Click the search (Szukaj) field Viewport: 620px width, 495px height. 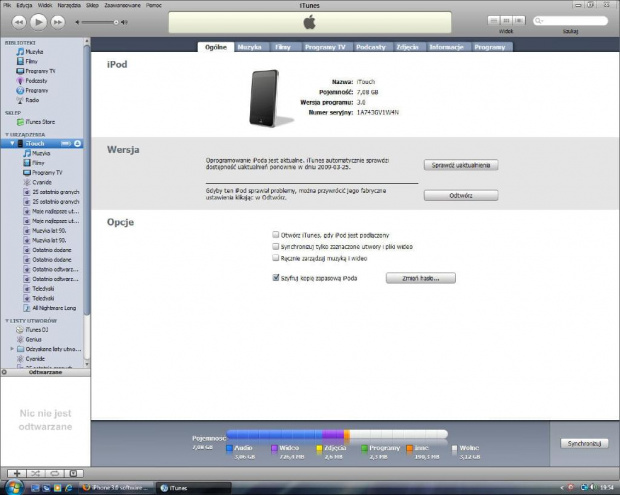coord(570,21)
